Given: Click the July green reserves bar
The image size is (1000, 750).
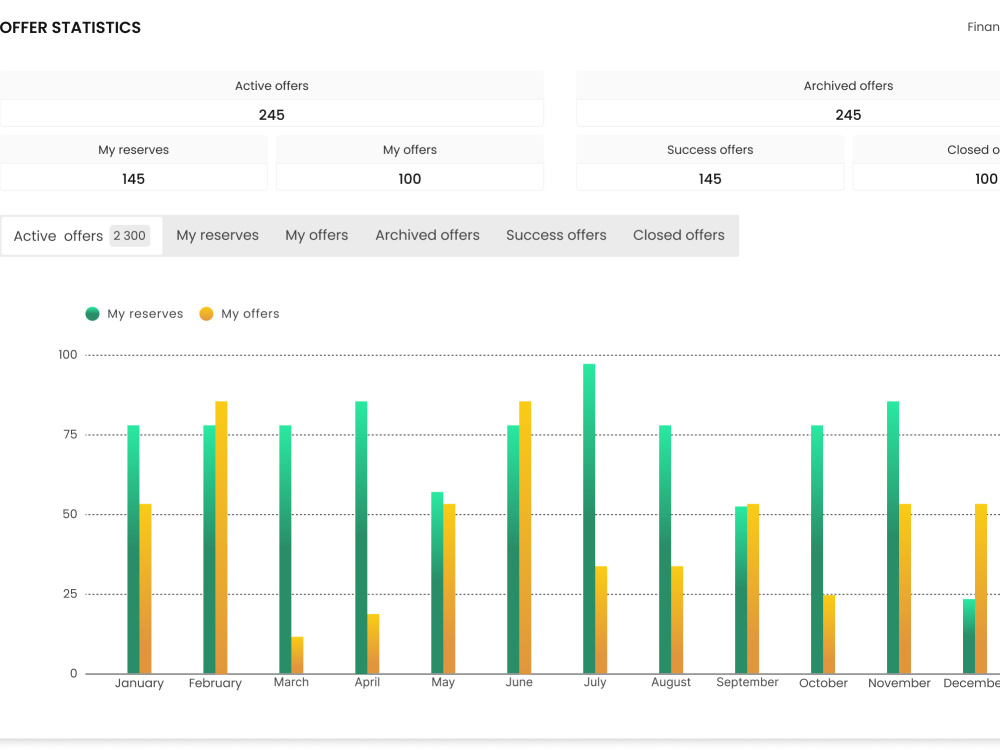Looking at the screenshot, I should [589, 518].
